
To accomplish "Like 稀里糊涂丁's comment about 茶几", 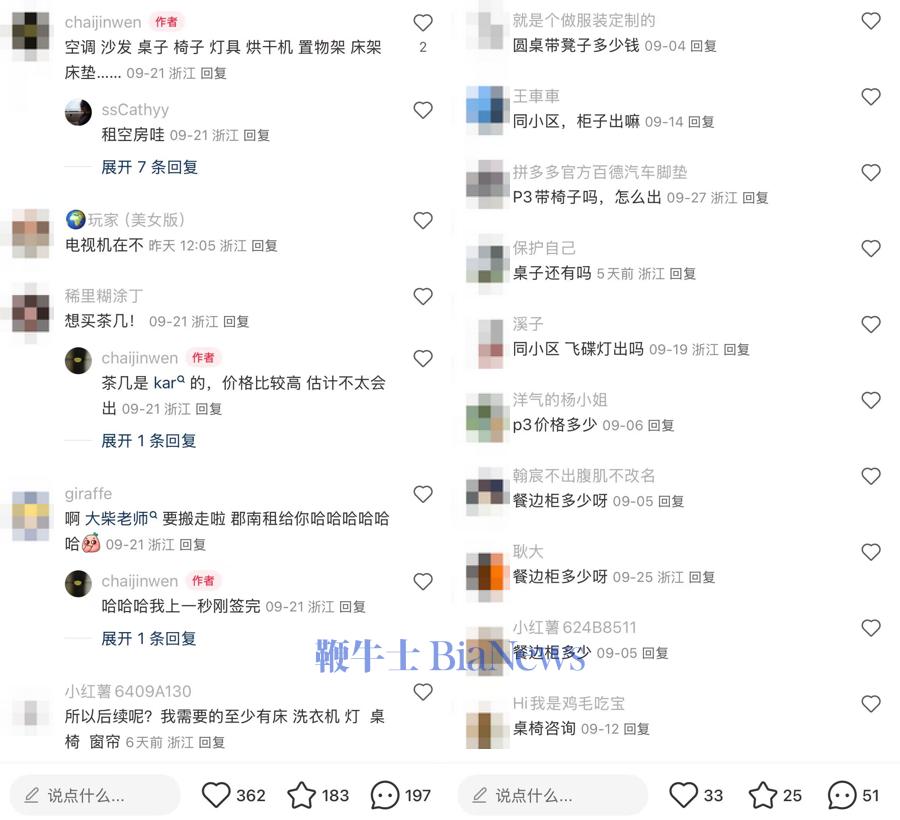I will 423,296.
